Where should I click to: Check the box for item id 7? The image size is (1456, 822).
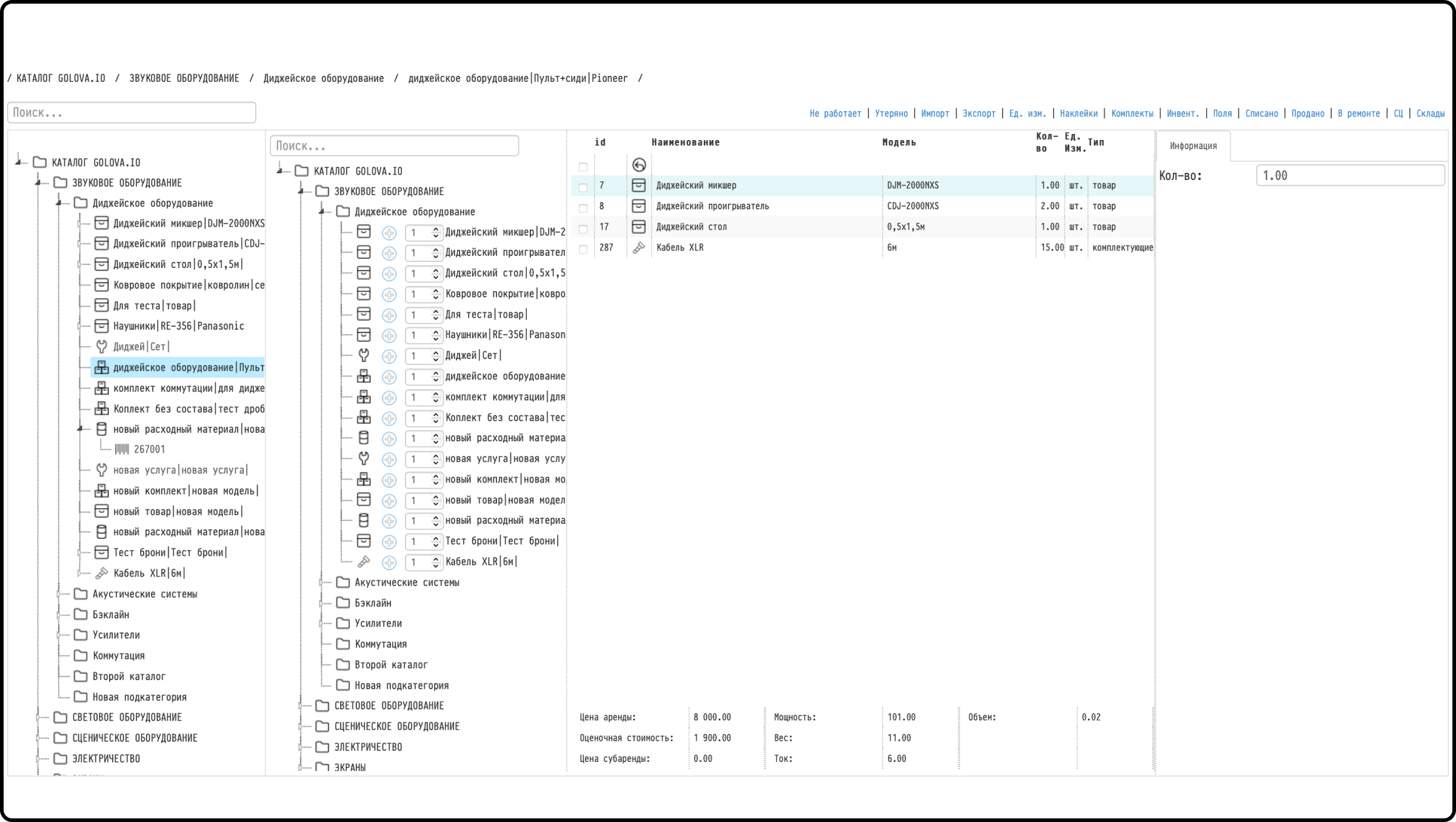pos(583,187)
